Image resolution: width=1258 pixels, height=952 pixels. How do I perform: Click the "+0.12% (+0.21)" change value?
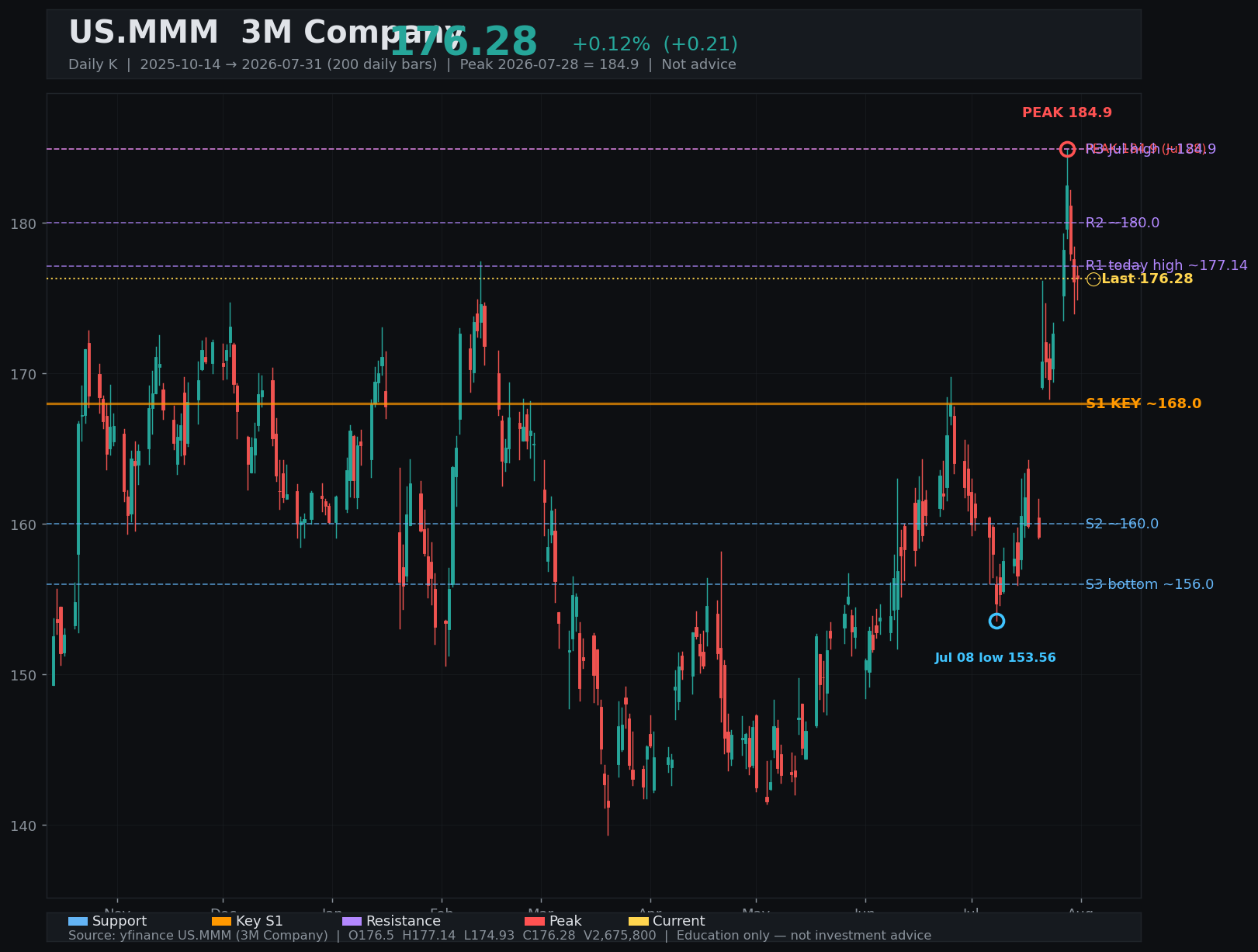point(655,44)
